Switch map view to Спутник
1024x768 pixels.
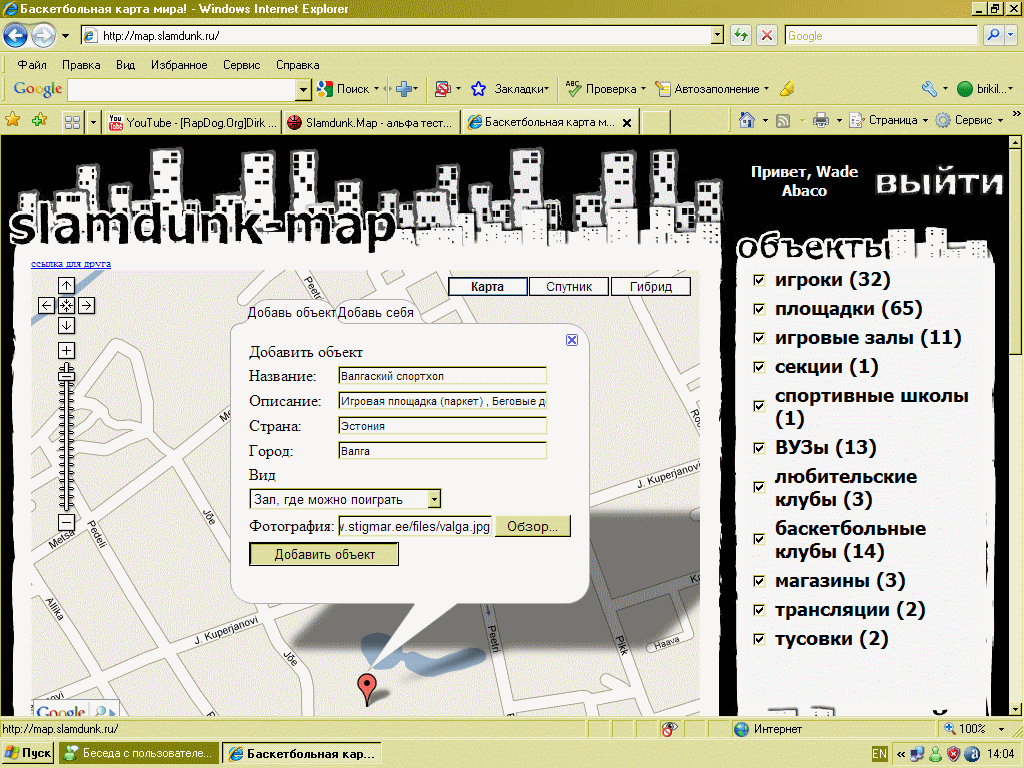point(569,287)
